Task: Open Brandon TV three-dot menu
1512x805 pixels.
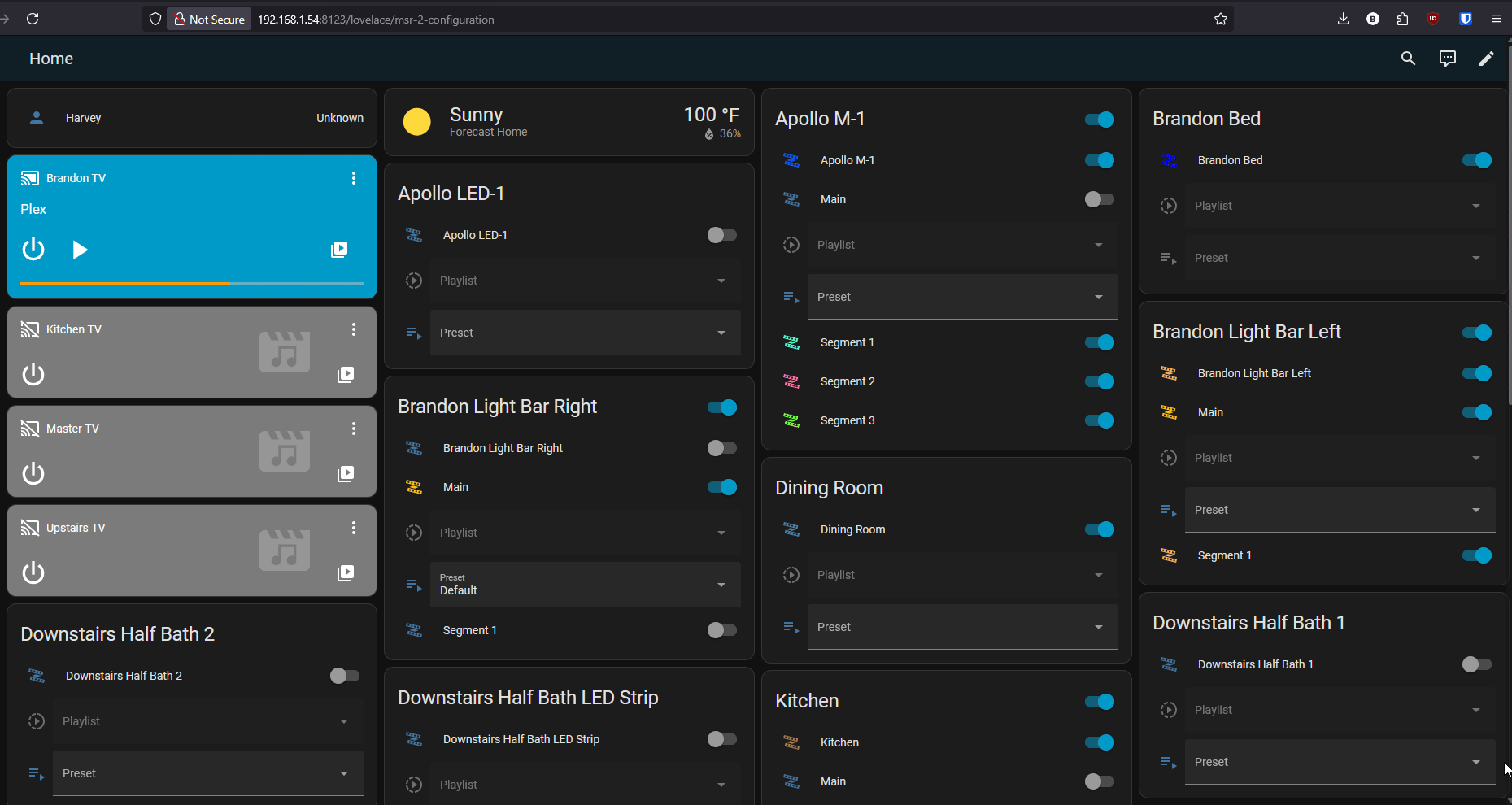Action: click(x=354, y=178)
